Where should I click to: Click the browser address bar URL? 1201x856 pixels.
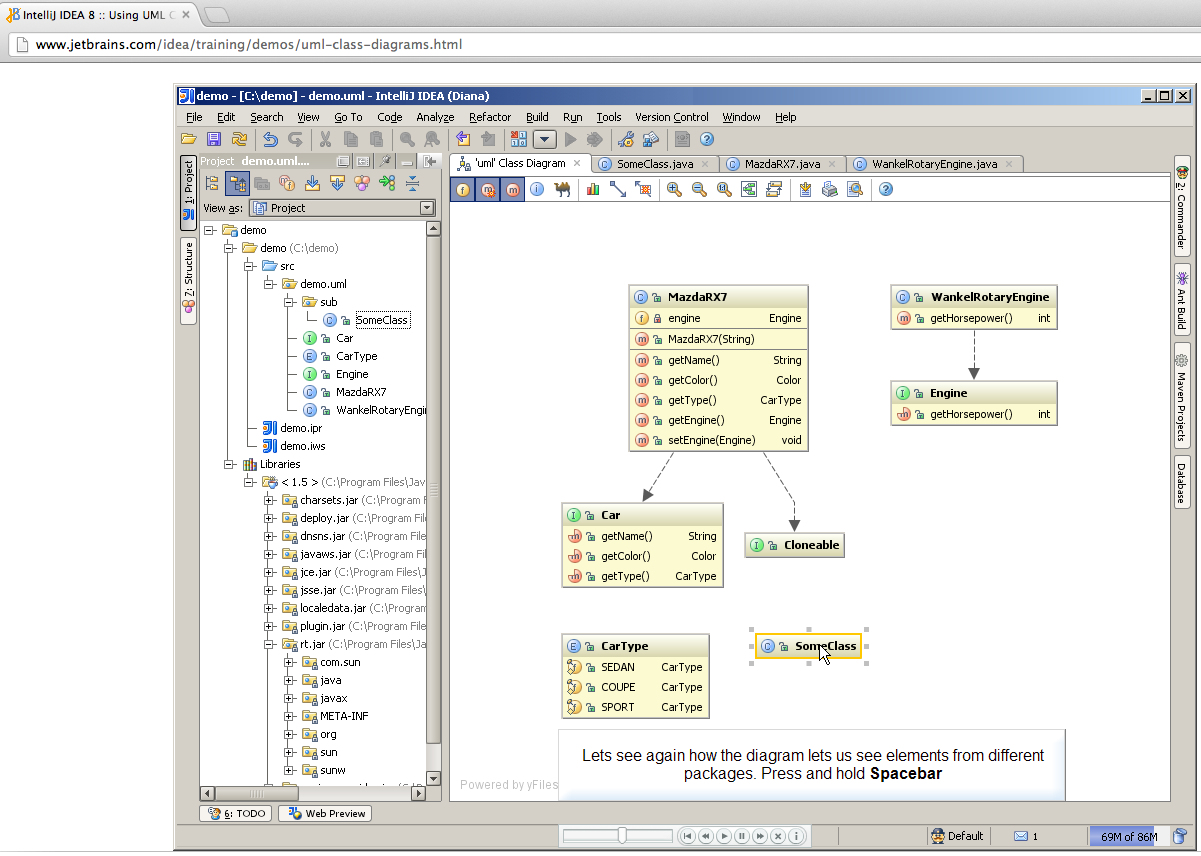(249, 45)
